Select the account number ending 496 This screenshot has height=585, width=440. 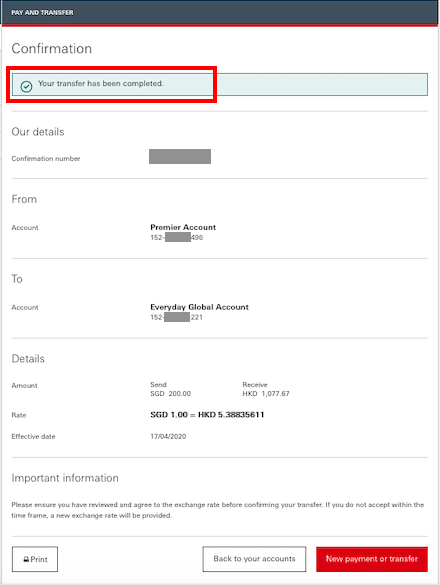tap(177, 238)
